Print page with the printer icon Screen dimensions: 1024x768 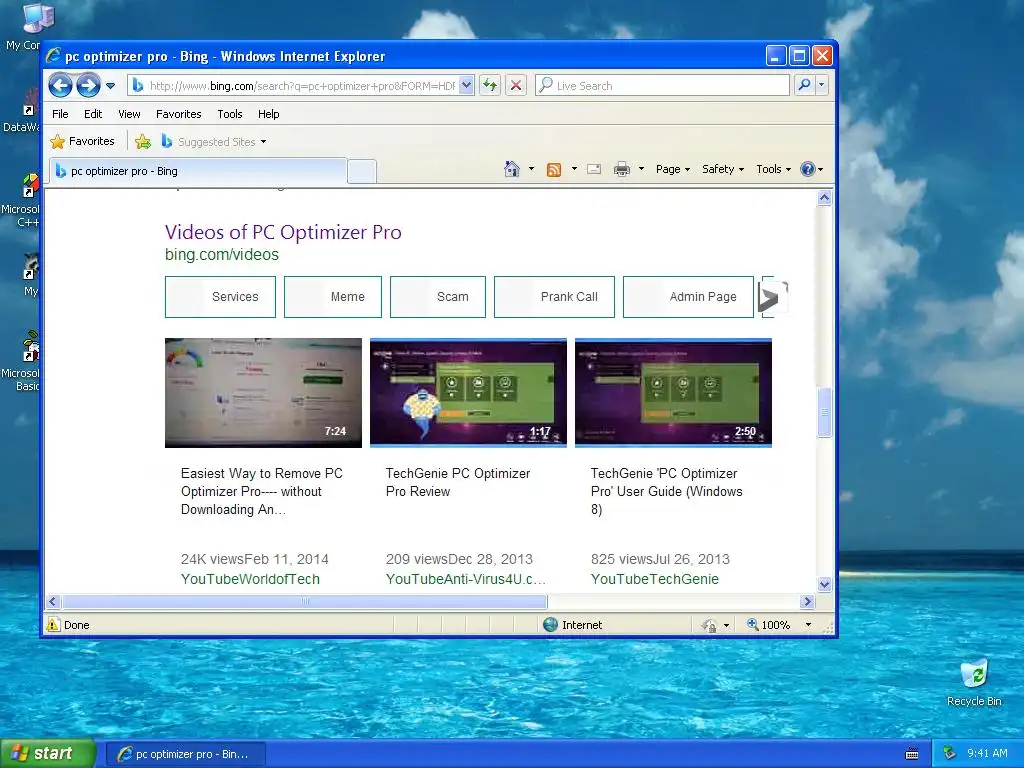[622, 170]
